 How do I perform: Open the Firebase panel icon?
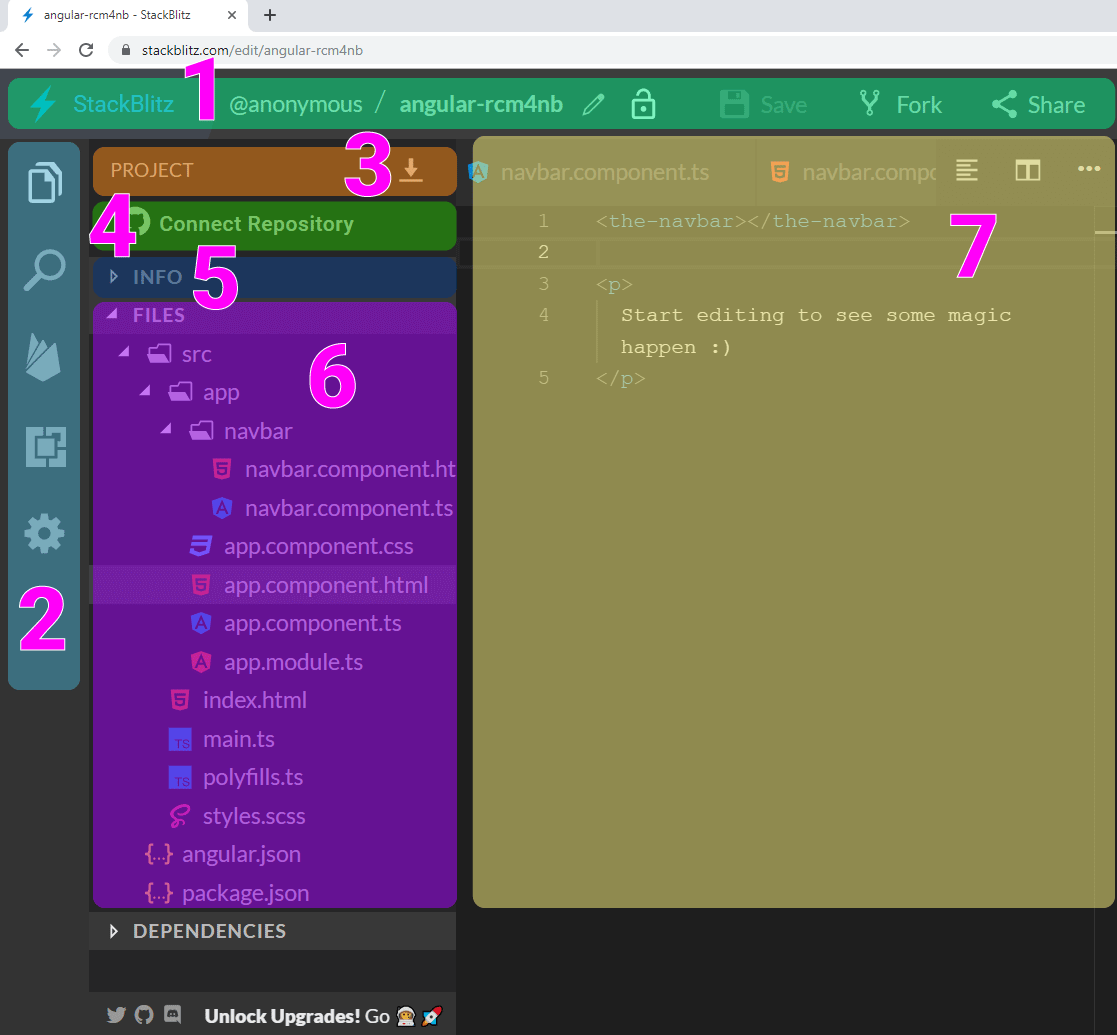43,357
